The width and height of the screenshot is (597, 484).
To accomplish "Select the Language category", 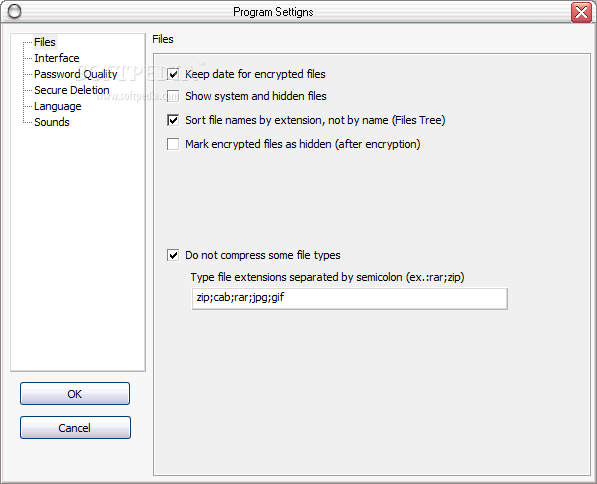I will (x=57, y=106).
